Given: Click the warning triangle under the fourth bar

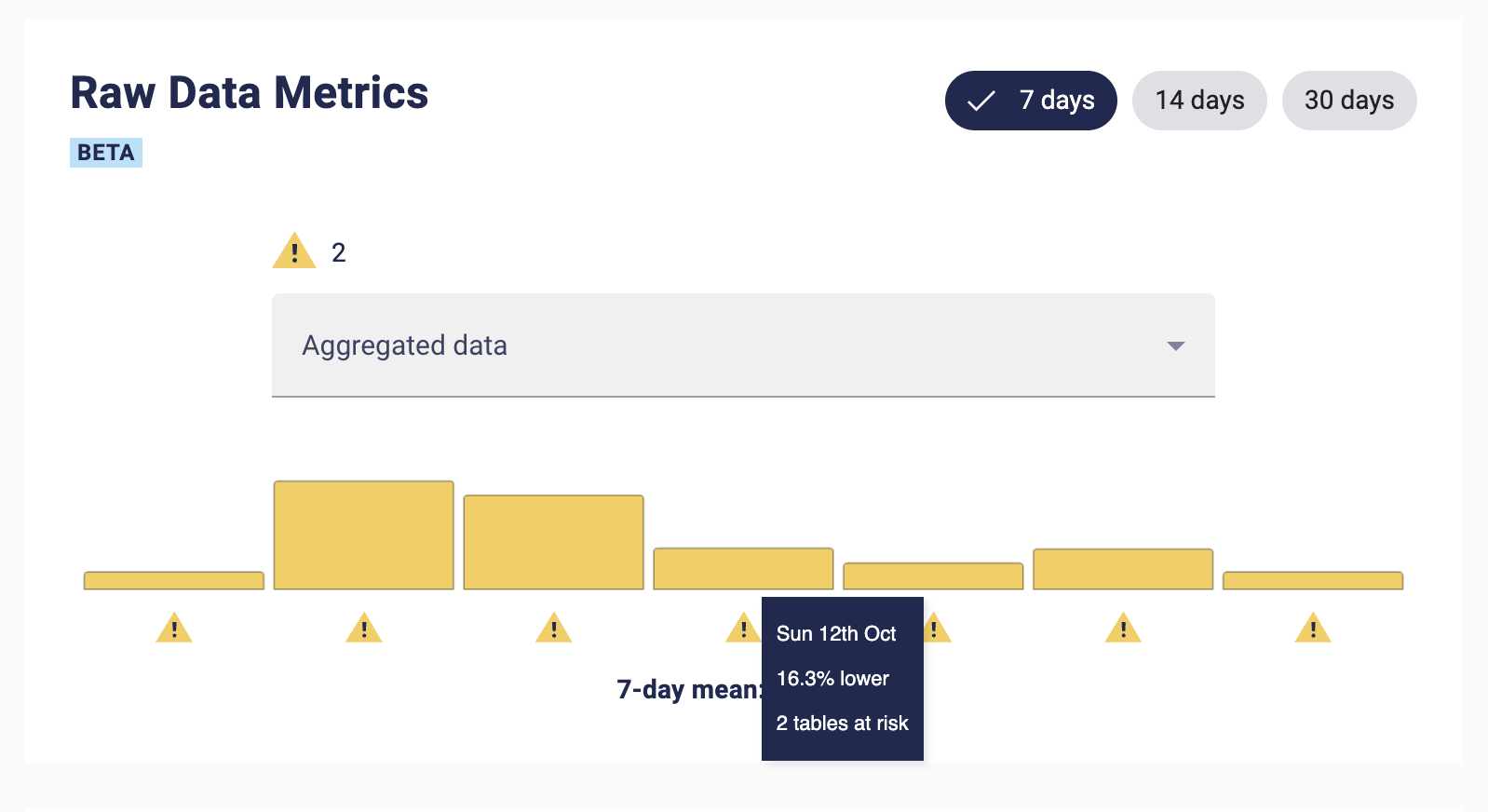Looking at the screenshot, I should pos(743,628).
